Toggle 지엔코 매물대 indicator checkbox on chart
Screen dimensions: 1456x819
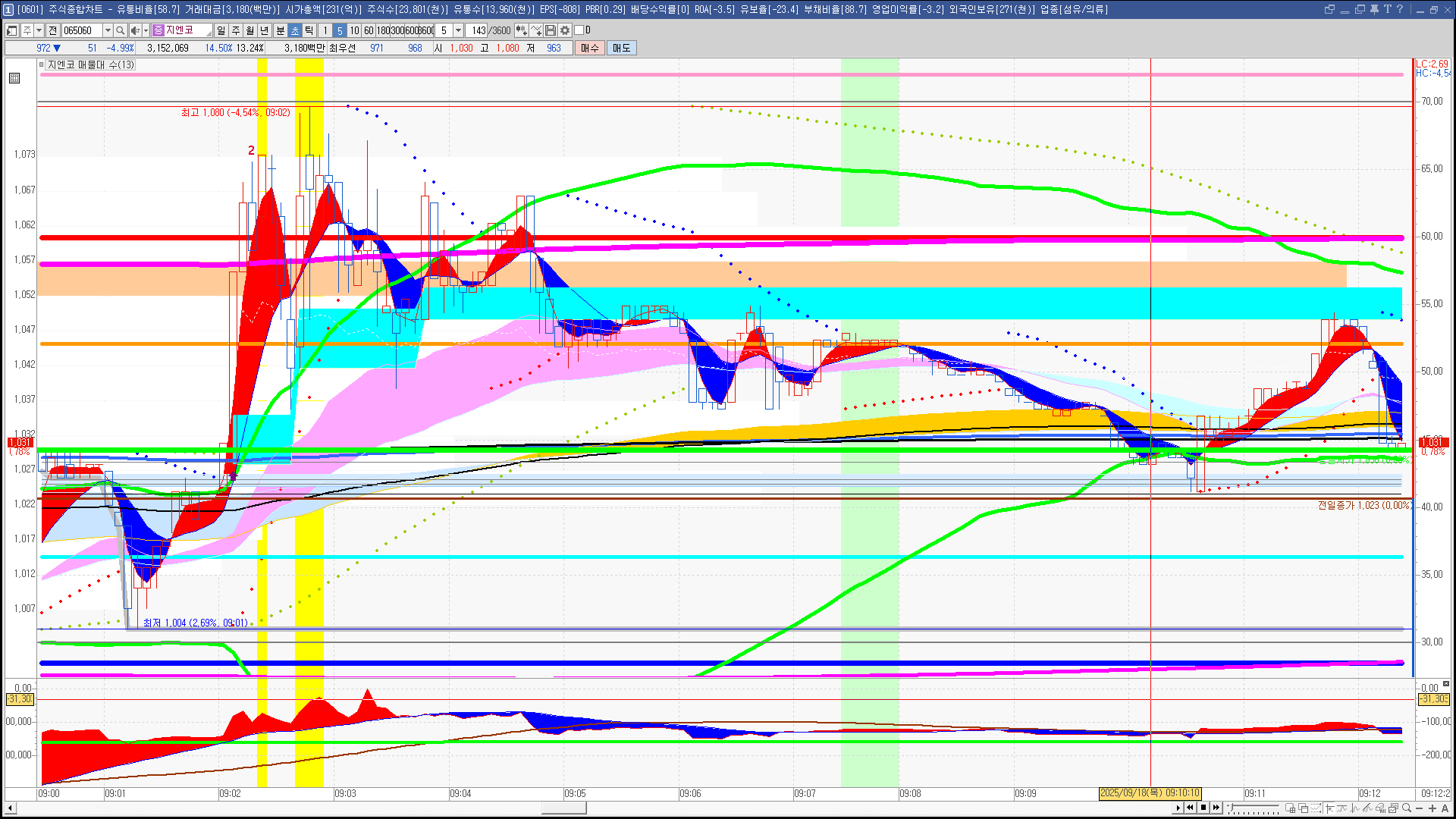point(42,65)
